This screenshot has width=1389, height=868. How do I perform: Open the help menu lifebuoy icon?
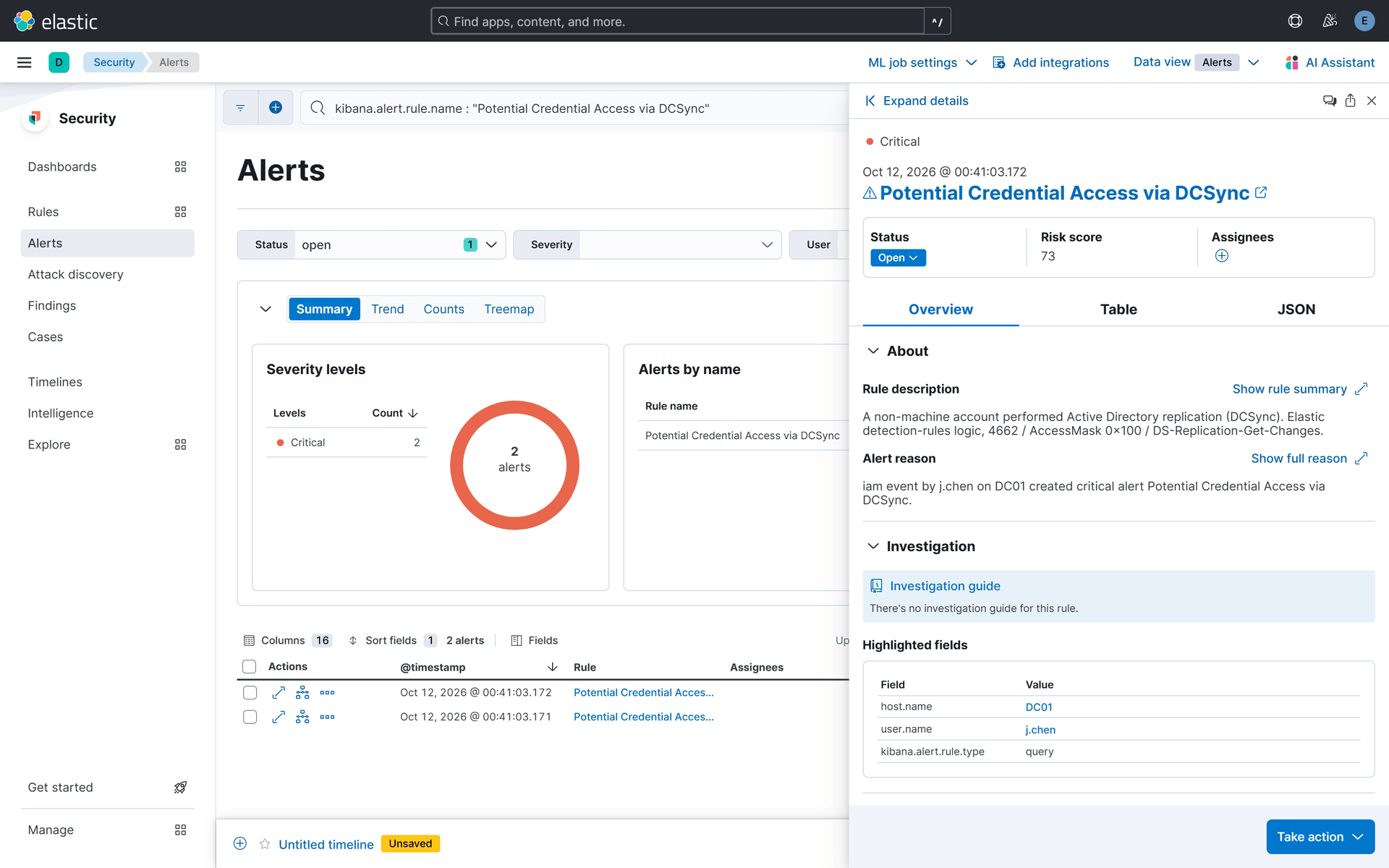[x=1295, y=21]
